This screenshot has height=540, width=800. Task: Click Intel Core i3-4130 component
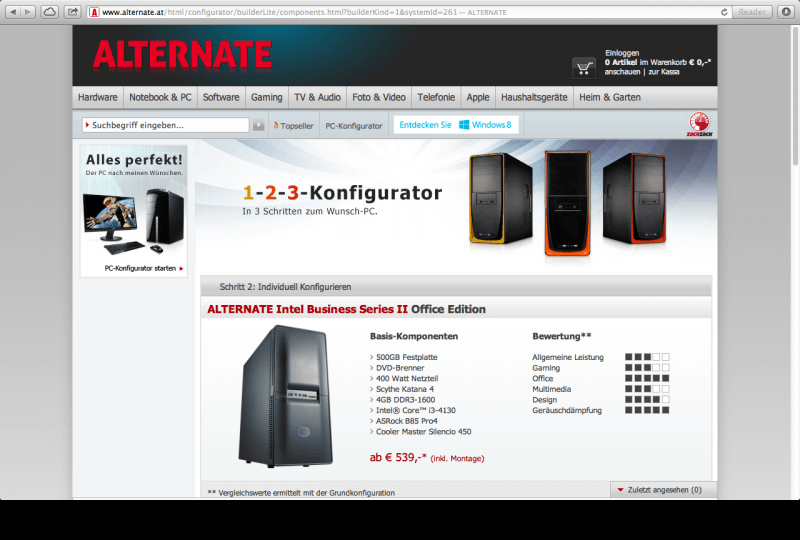coord(415,410)
